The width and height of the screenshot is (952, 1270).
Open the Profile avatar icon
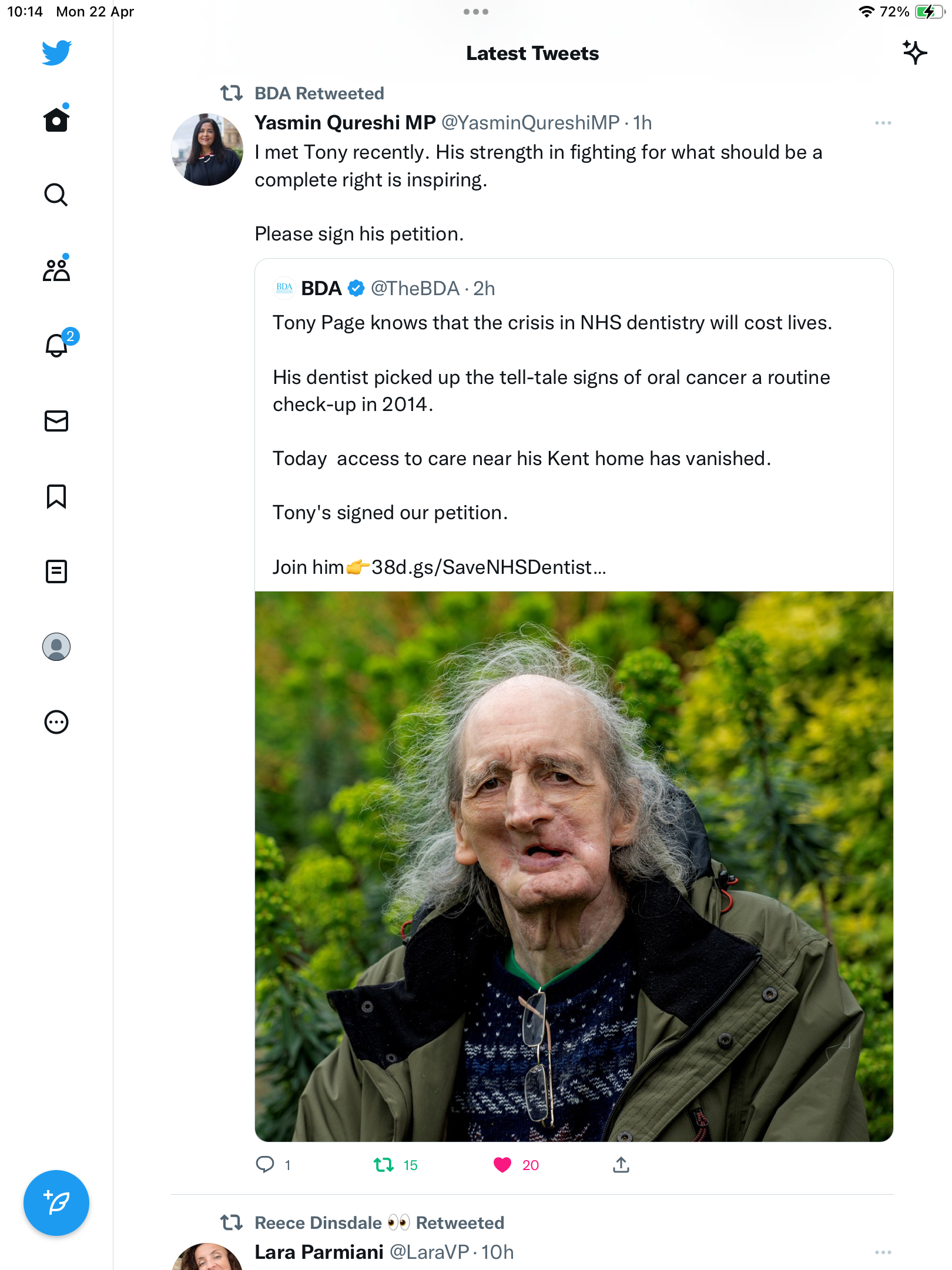click(x=56, y=647)
